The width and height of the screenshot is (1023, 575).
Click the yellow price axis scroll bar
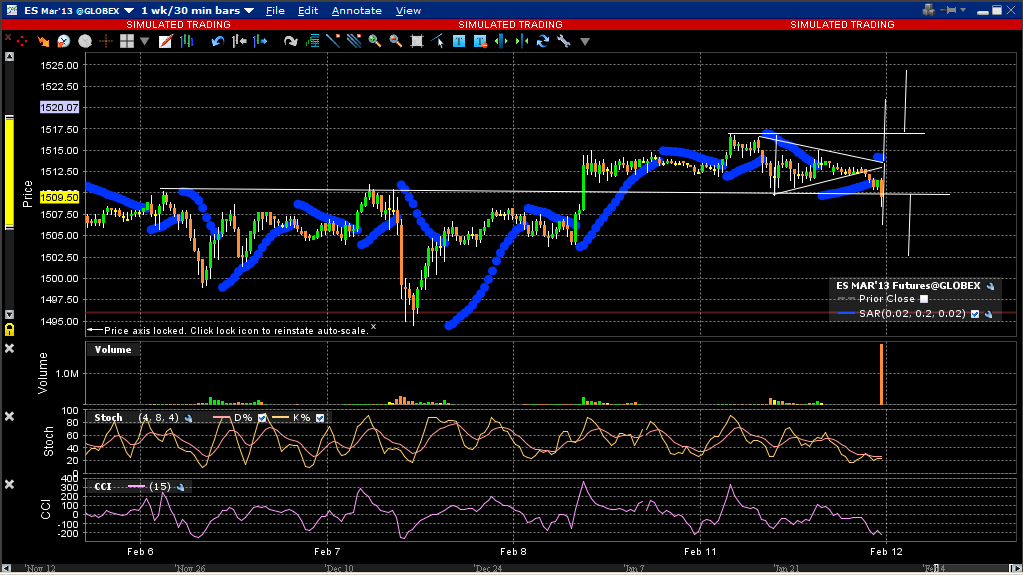click(9, 172)
